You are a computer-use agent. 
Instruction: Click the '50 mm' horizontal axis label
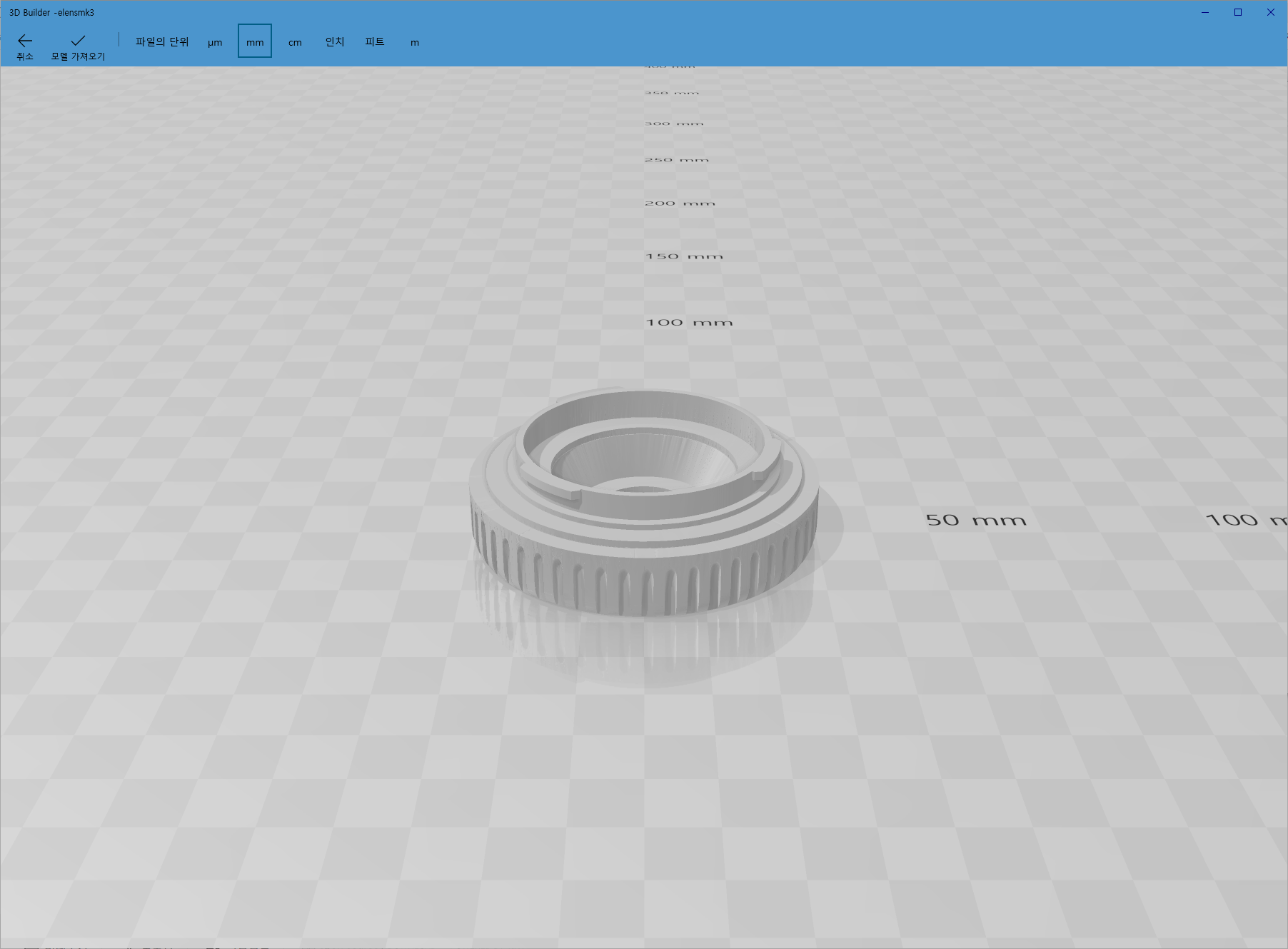tap(976, 520)
